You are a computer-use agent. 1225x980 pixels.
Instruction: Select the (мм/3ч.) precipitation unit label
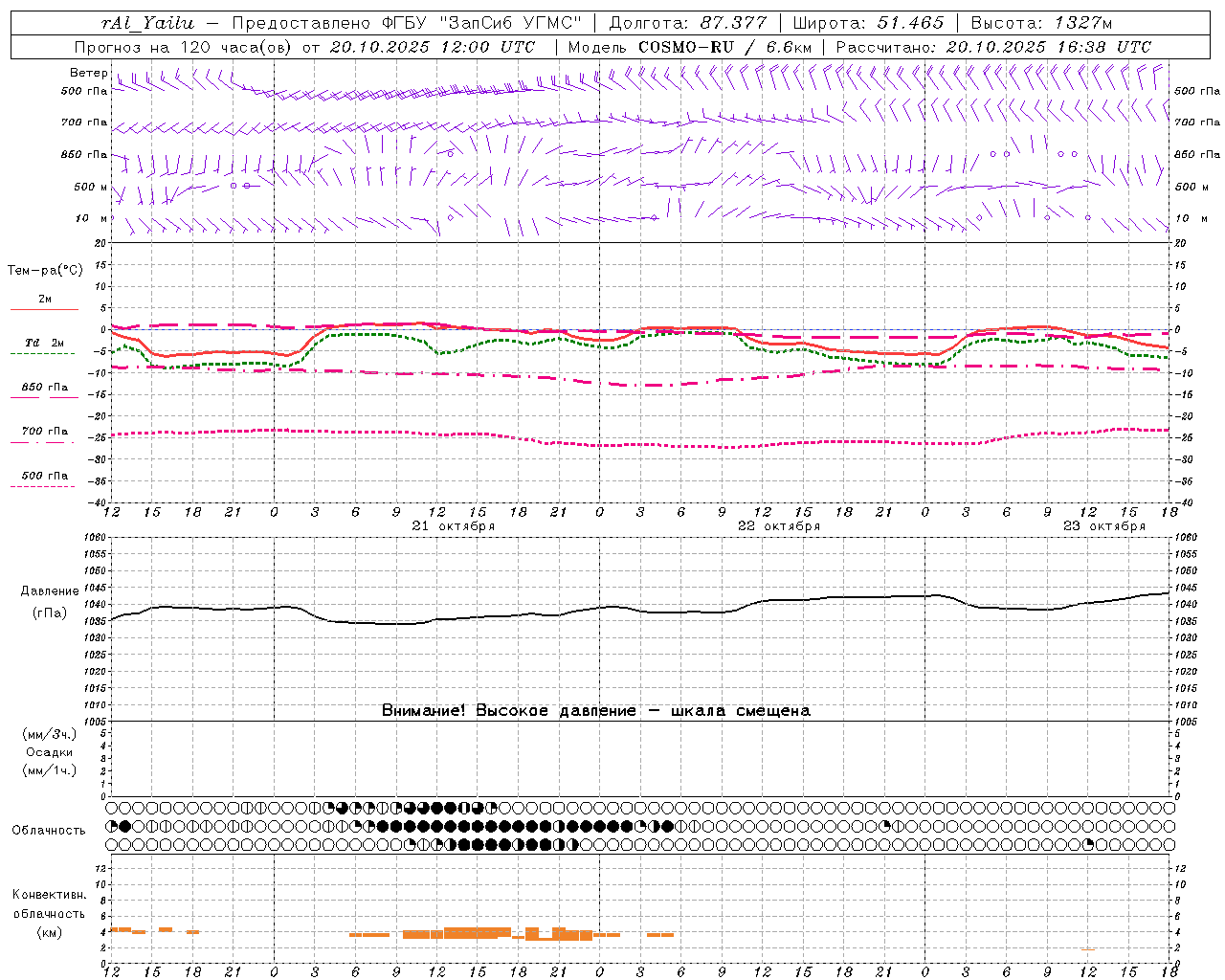click(50, 734)
